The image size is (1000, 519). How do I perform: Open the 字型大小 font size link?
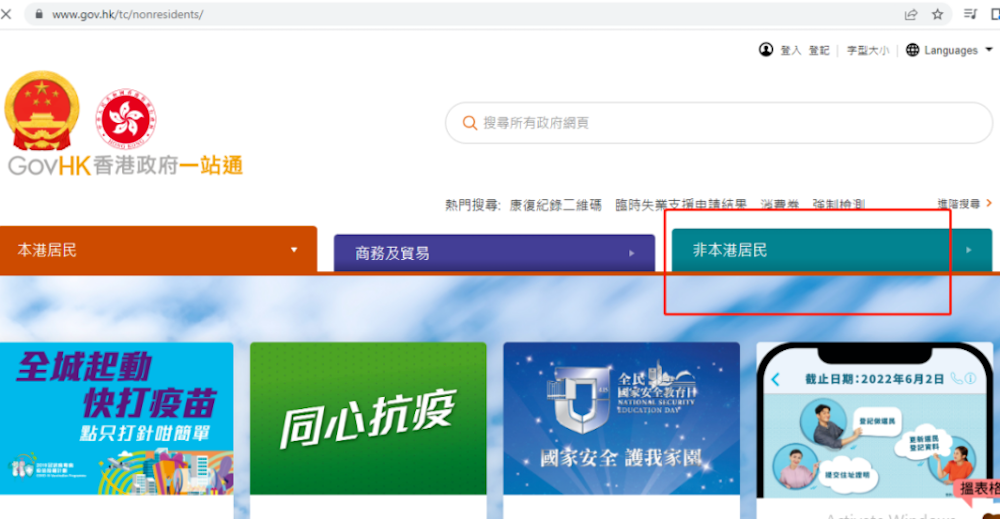point(867,50)
